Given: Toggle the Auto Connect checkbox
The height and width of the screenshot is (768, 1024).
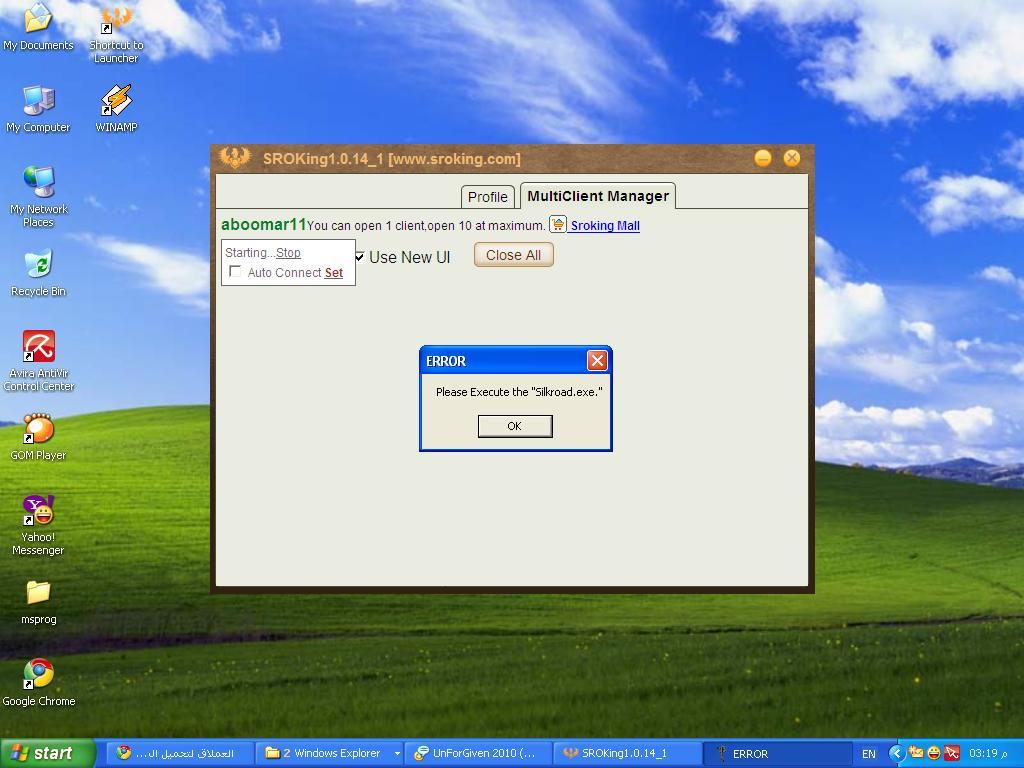Looking at the screenshot, I should click(235, 271).
